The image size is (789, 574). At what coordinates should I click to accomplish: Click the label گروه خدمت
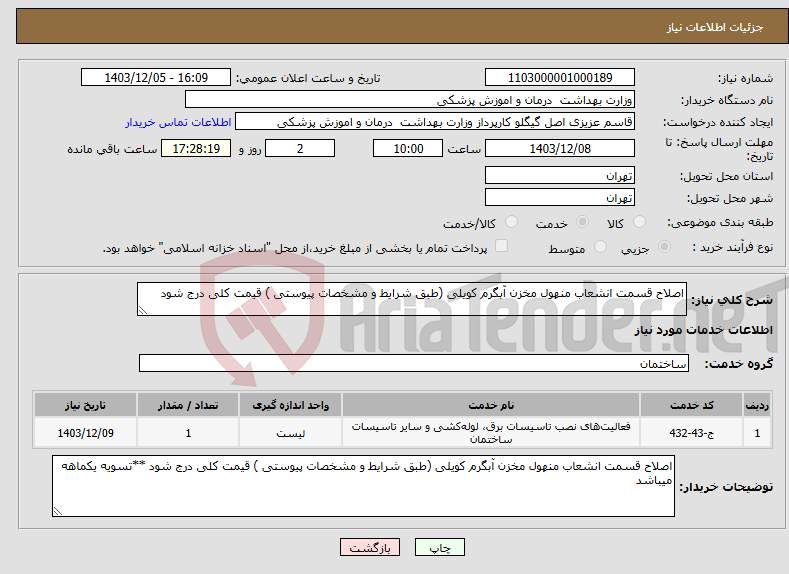click(x=739, y=364)
